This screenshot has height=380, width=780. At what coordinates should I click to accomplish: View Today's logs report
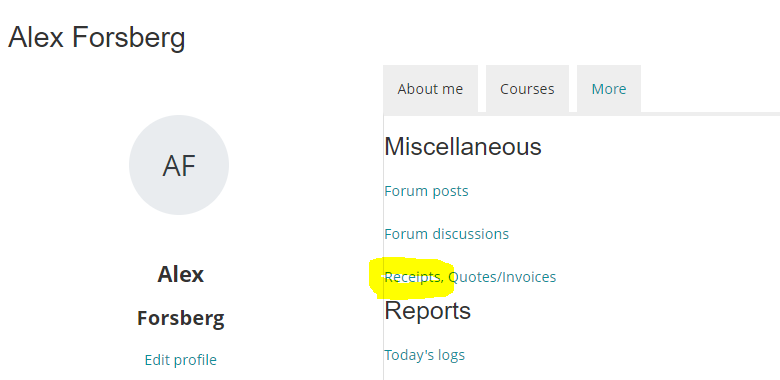point(424,355)
